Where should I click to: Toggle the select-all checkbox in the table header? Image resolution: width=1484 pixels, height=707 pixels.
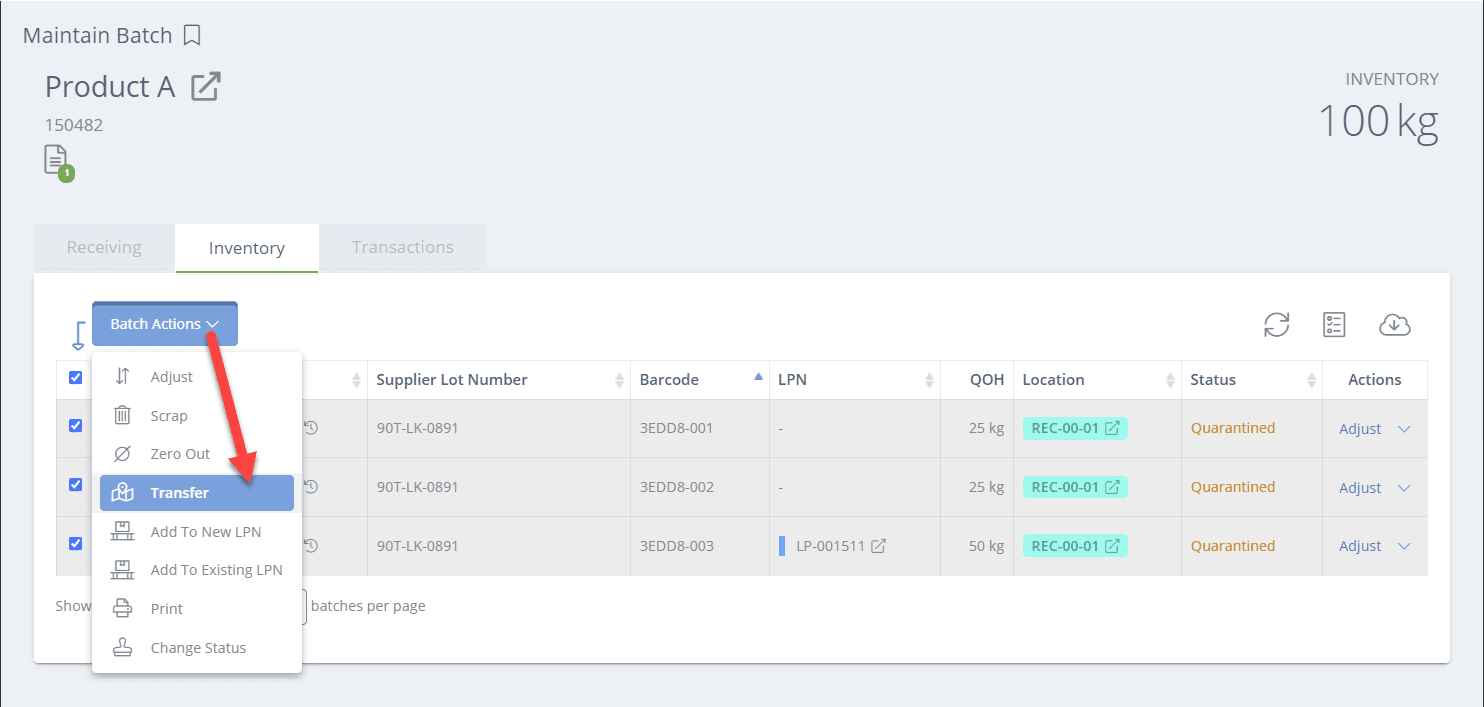coord(75,377)
